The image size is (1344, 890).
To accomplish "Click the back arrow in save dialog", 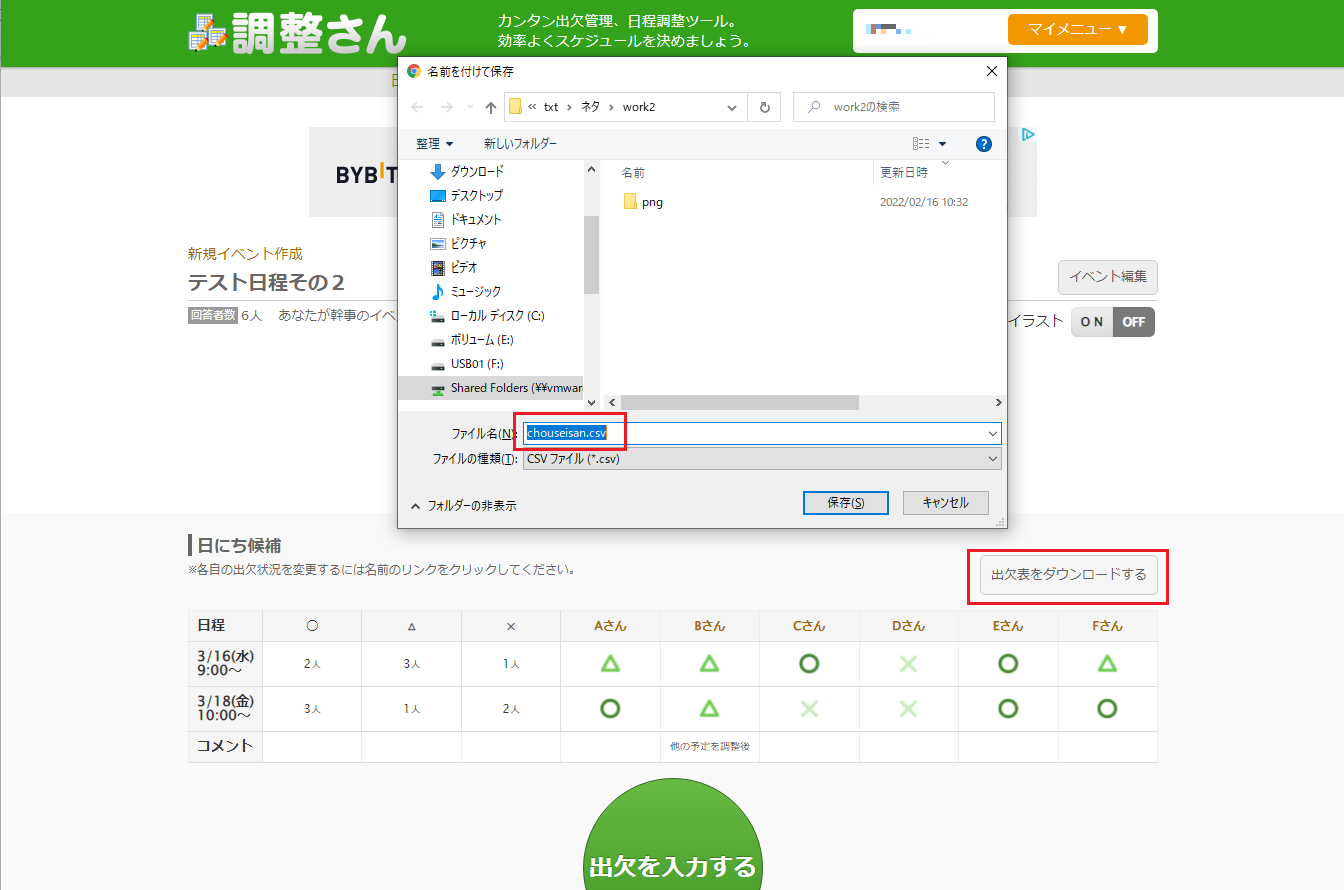I will pos(418,107).
